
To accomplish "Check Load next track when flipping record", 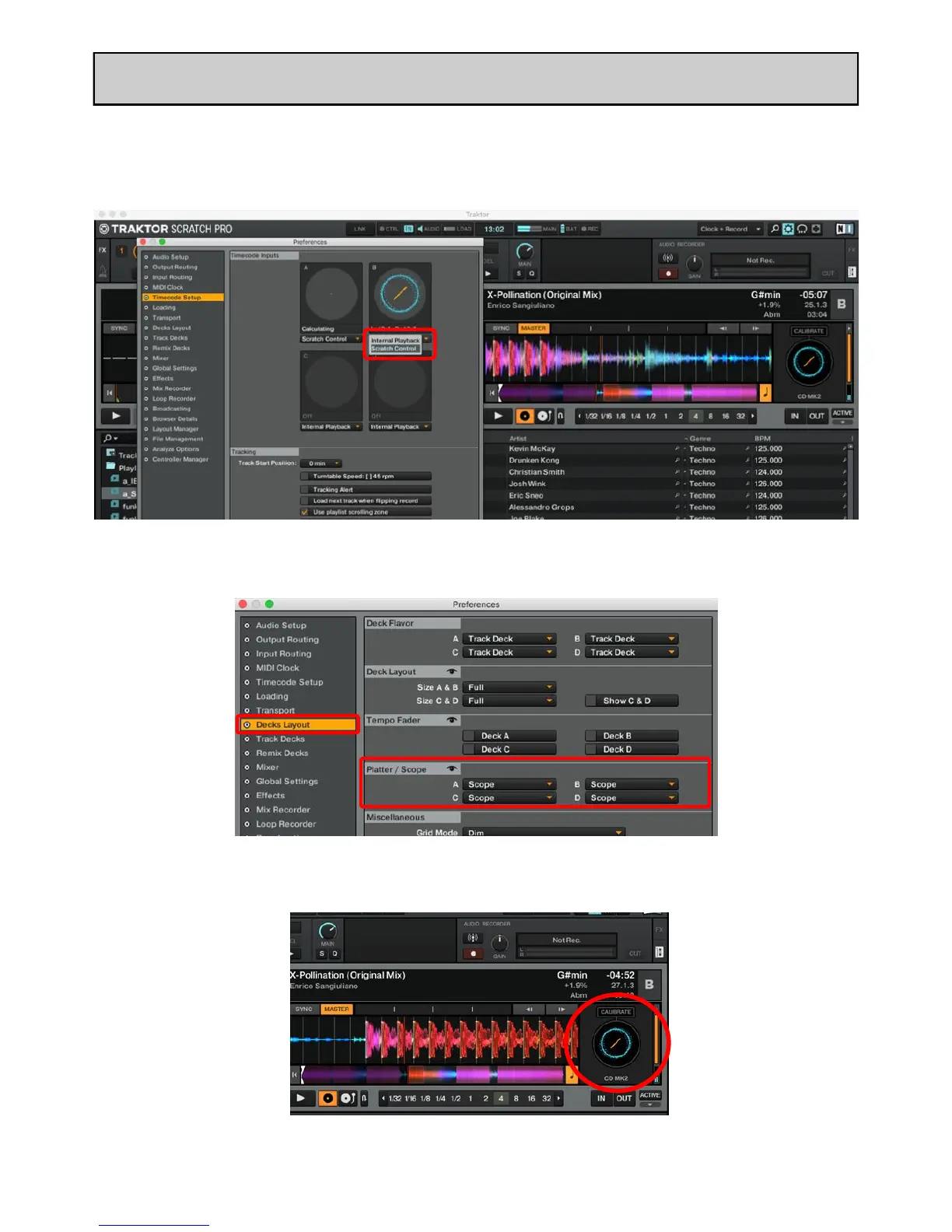I will (x=304, y=501).
